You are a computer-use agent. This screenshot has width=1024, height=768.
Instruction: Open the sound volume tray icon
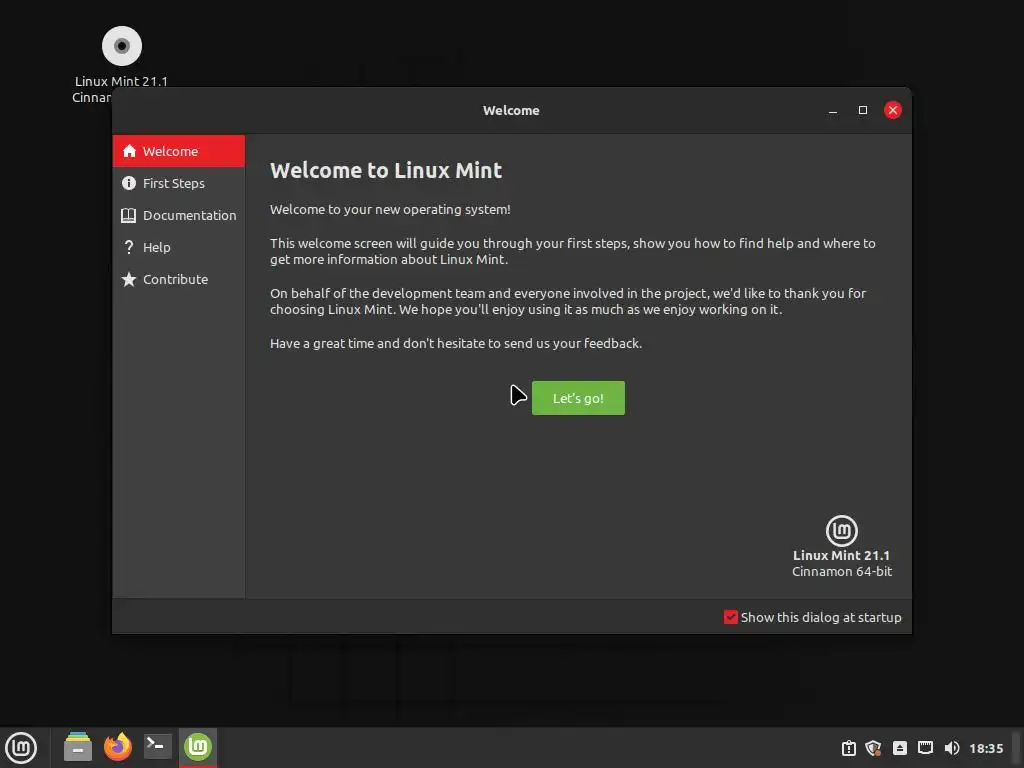coord(952,748)
